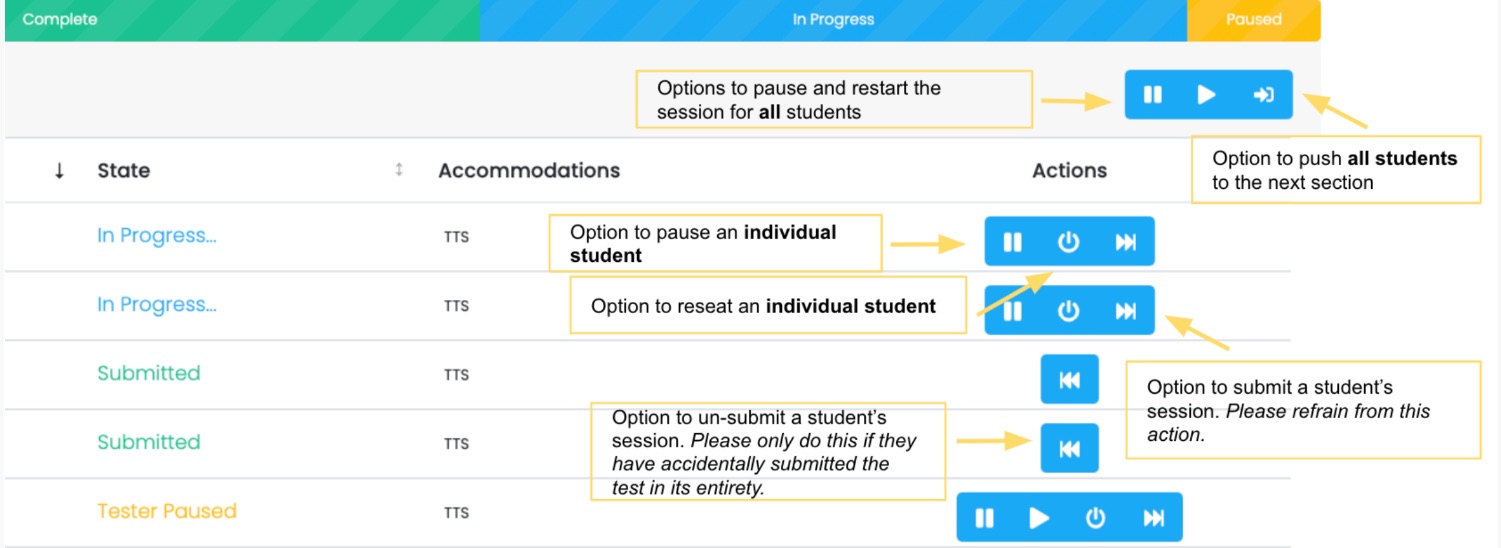Click the Accommodations column header

529,171
